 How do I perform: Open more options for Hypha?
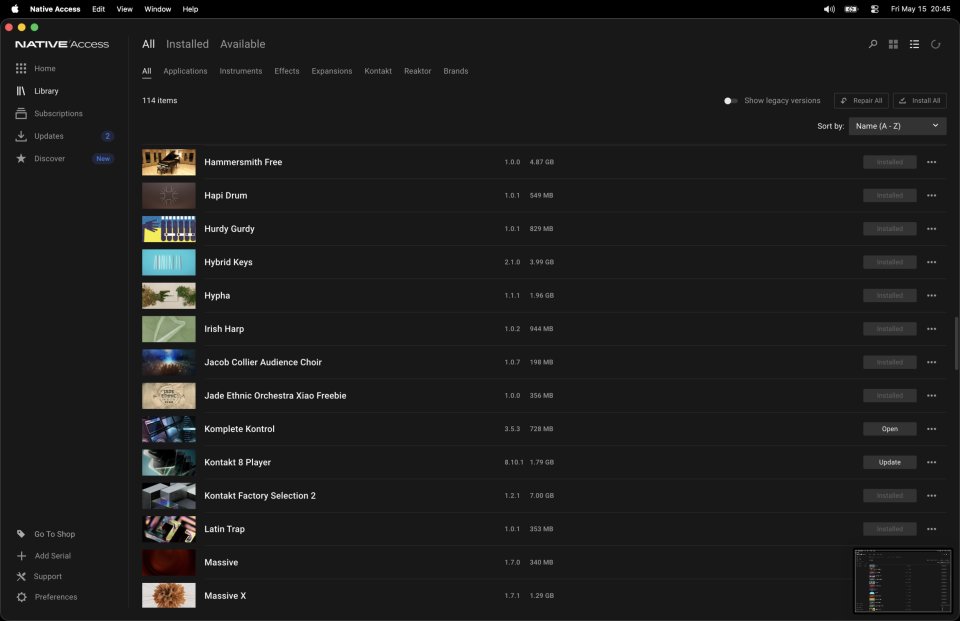[931, 295]
